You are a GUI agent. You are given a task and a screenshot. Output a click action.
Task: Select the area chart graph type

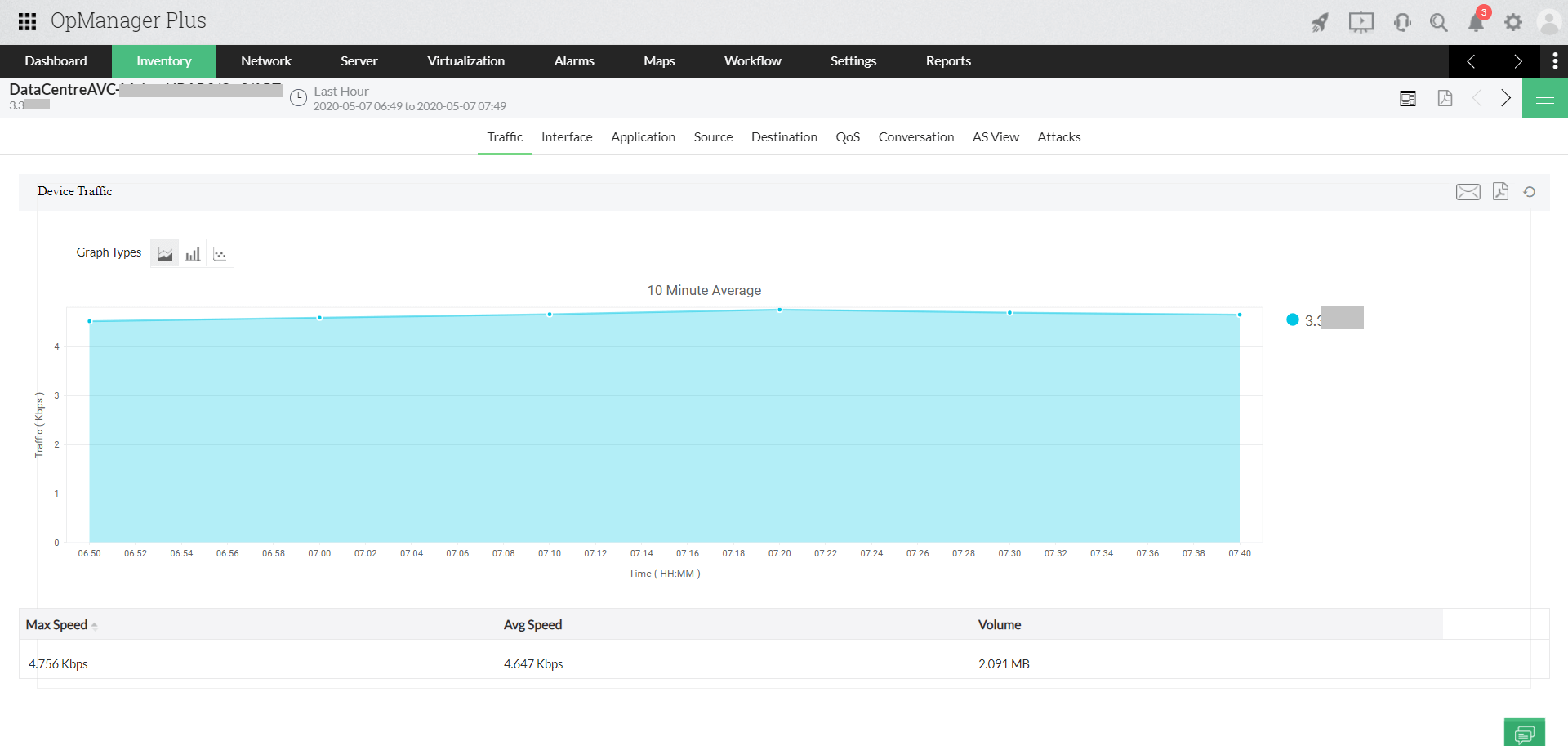coord(164,252)
